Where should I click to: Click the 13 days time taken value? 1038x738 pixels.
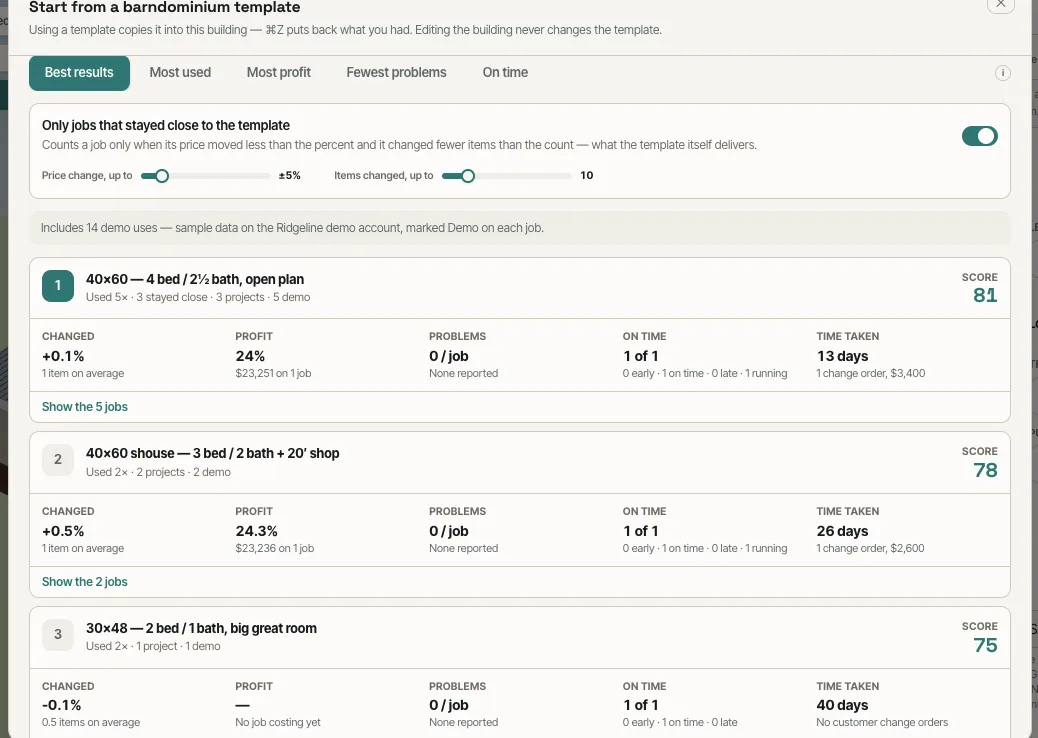click(x=842, y=356)
